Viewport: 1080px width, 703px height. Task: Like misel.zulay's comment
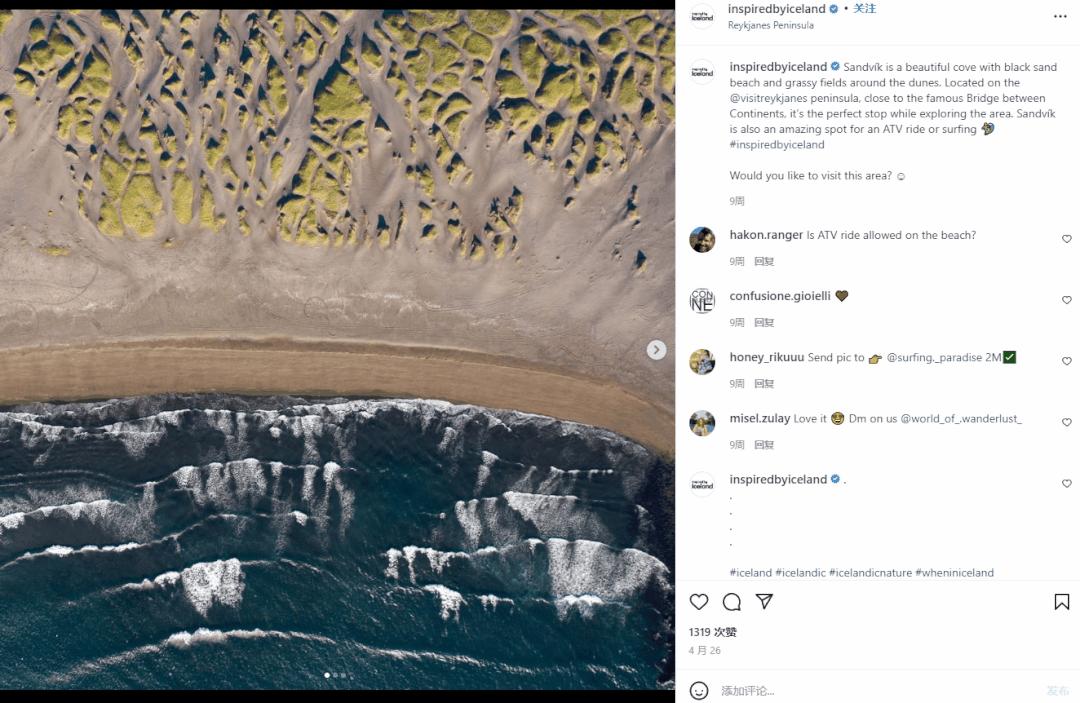click(1066, 422)
